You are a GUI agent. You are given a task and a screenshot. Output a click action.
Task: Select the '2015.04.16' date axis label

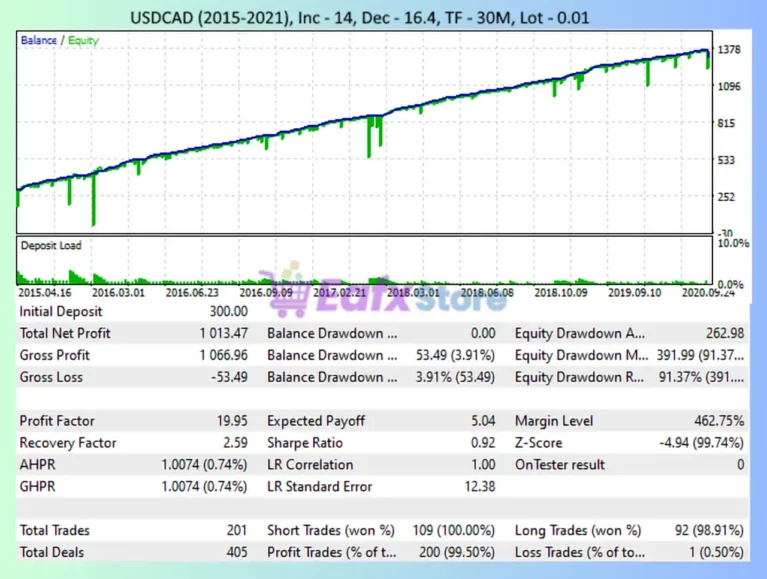45,292
